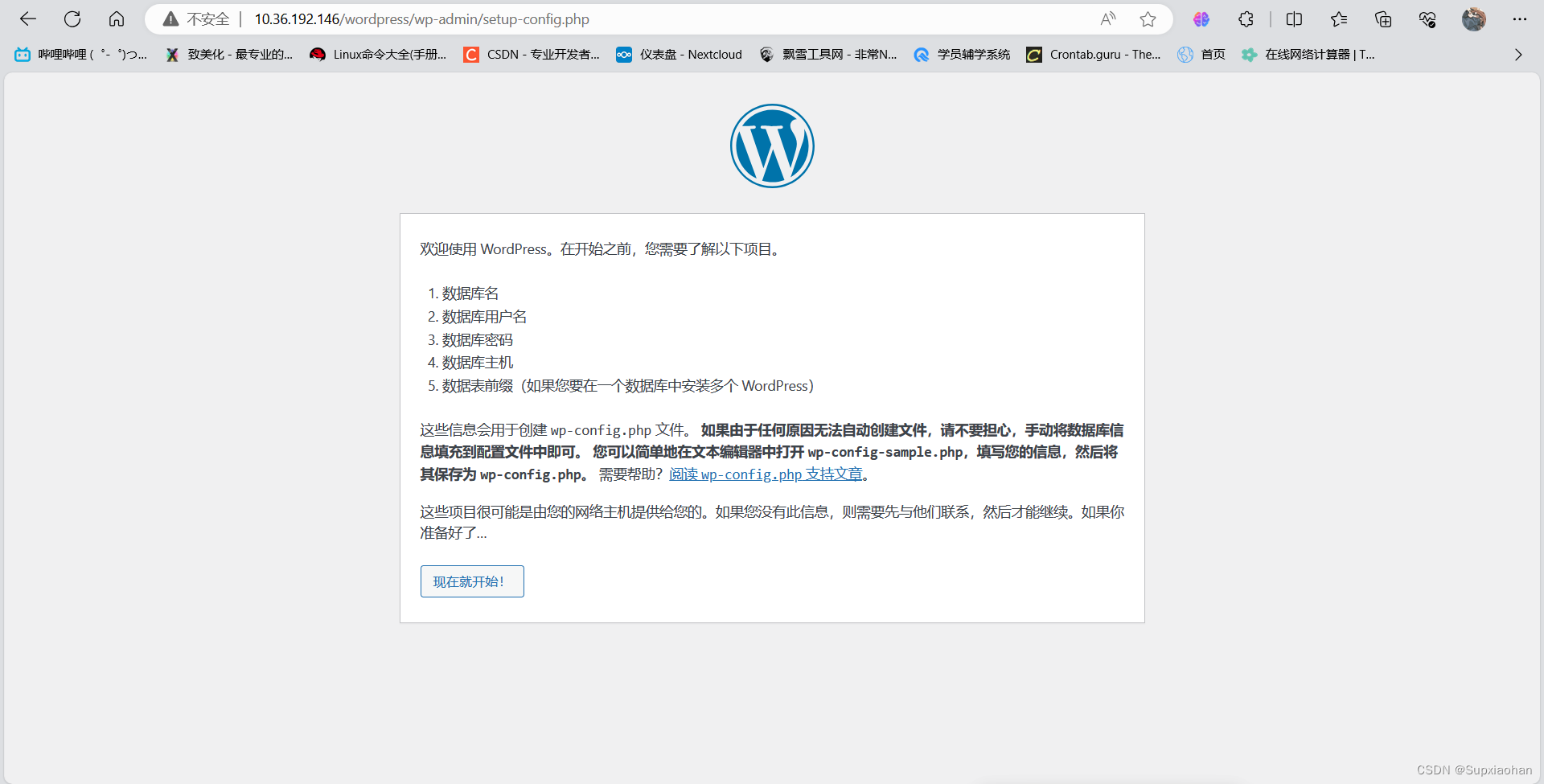Open the Favorites list icon
Screen dimensions: 1544x784
click(1339, 19)
